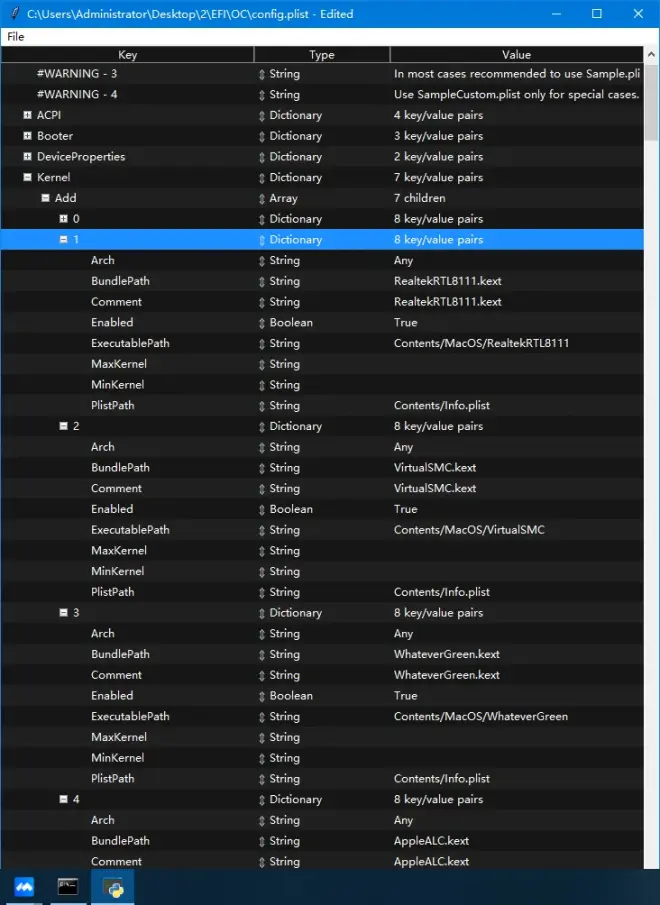Toggle Enabled True value for VirtualSMC

coord(406,509)
